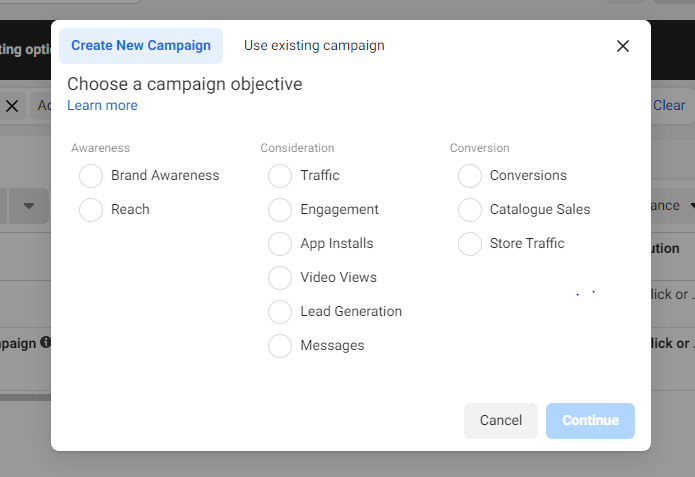Viewport: 695px width, 477px height.
Task: Choose the Traffic objective
Action: (x=280, y=176)
